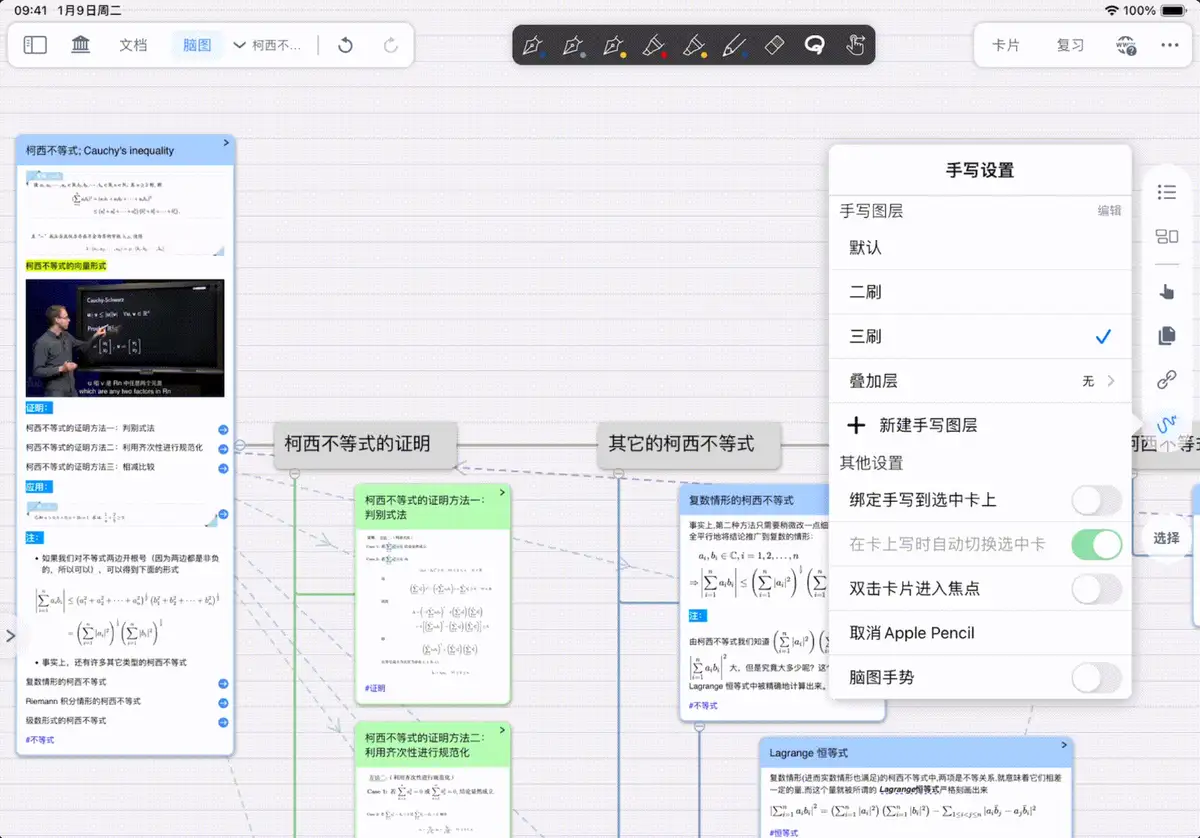Follow arrow link beside 级数形式的柯西不等式
This screenshot has width=1200, height=838.
click(x=223, y=721)
